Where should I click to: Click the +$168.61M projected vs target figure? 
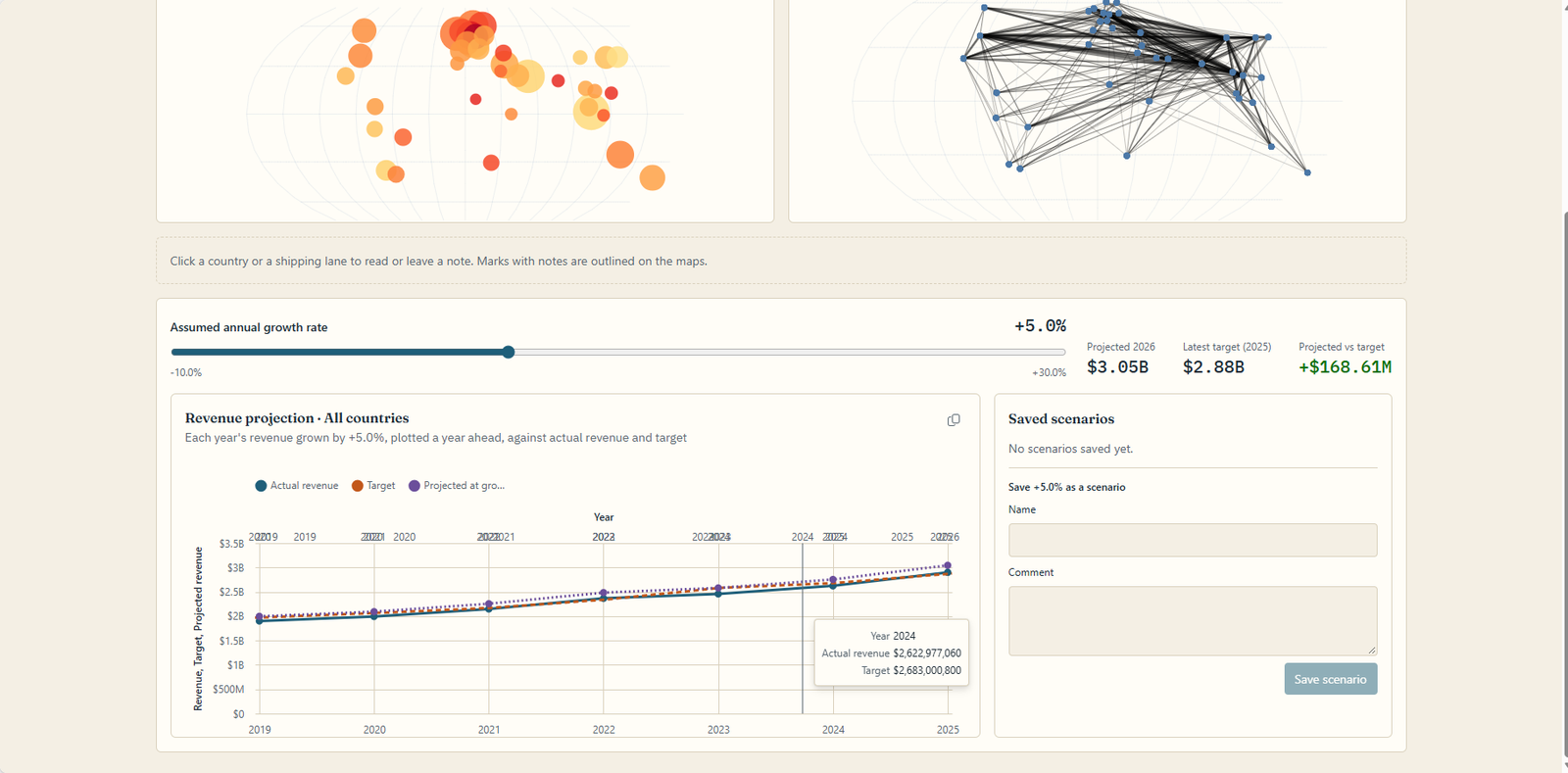(1345, 367)
